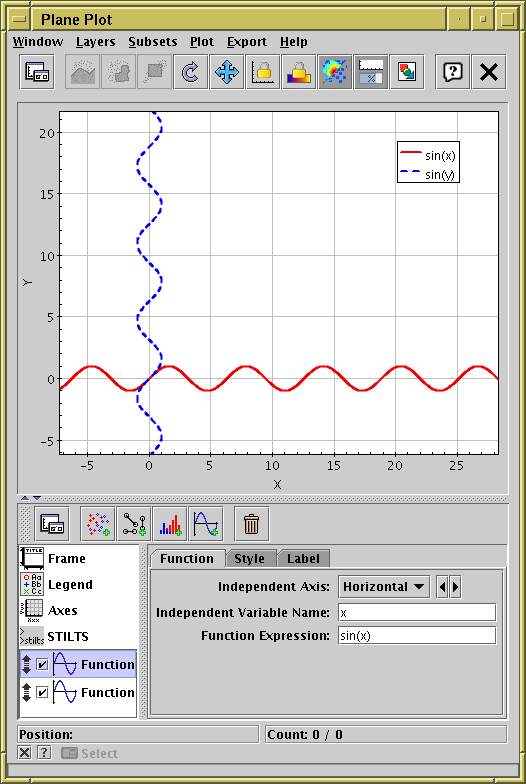Click the large X close icon in toolbar

click(488, 72)
